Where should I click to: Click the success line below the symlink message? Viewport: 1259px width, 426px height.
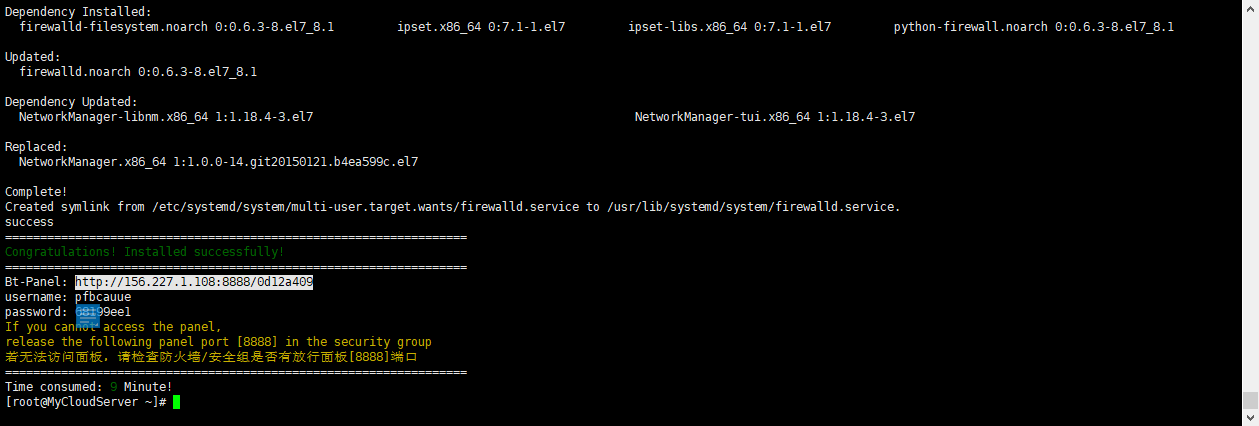pyautogui.click(x=29, y=222)
